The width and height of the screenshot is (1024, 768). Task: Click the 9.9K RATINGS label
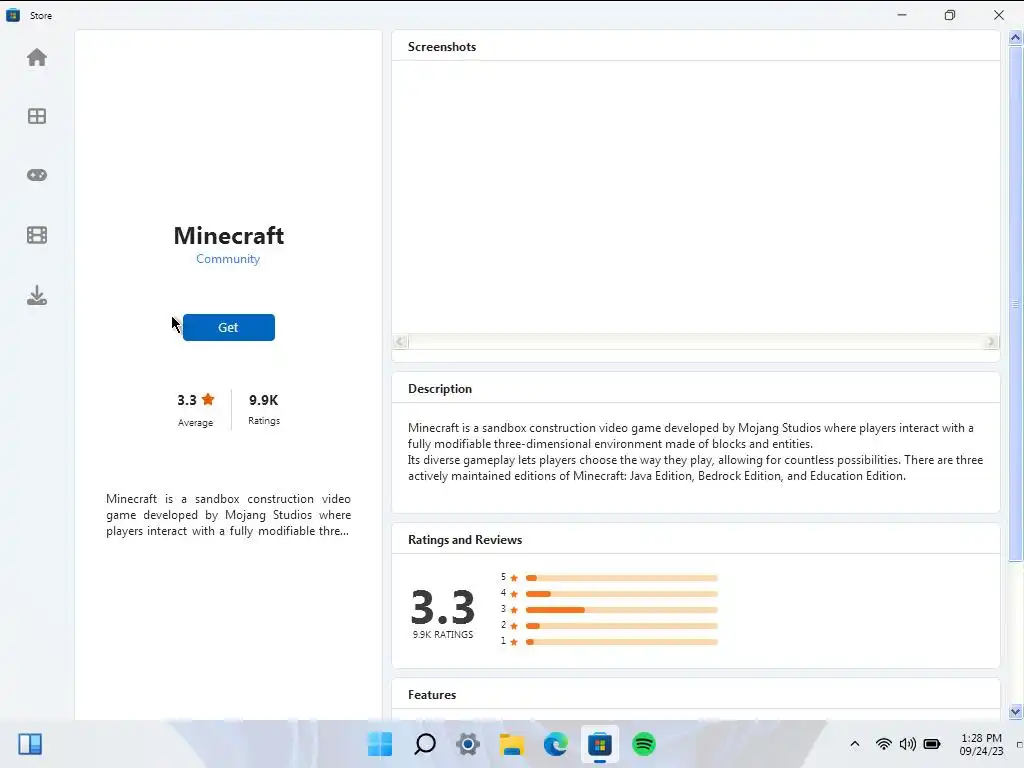[443, 634]
